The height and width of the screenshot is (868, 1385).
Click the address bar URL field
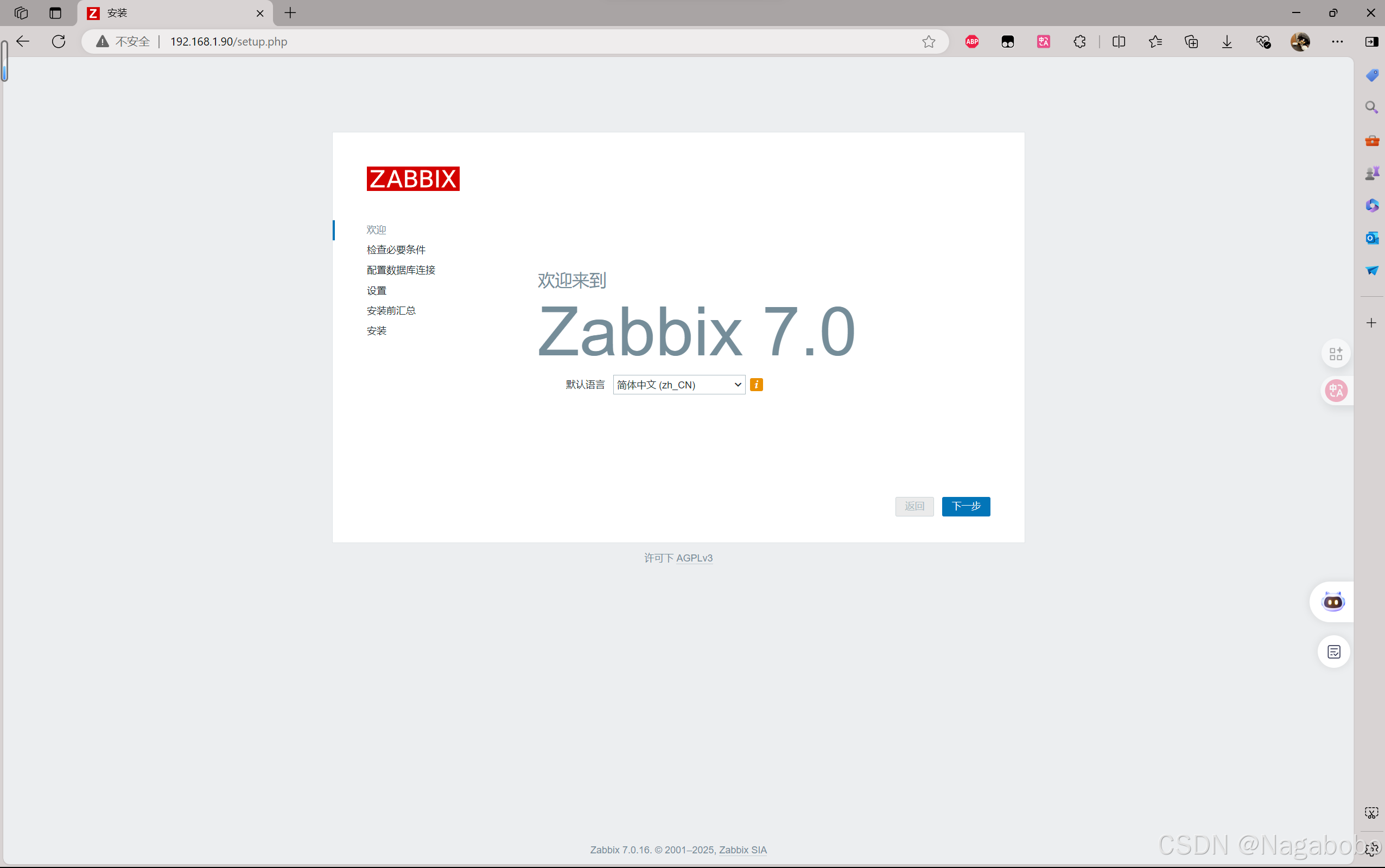(x=459, y=41)
